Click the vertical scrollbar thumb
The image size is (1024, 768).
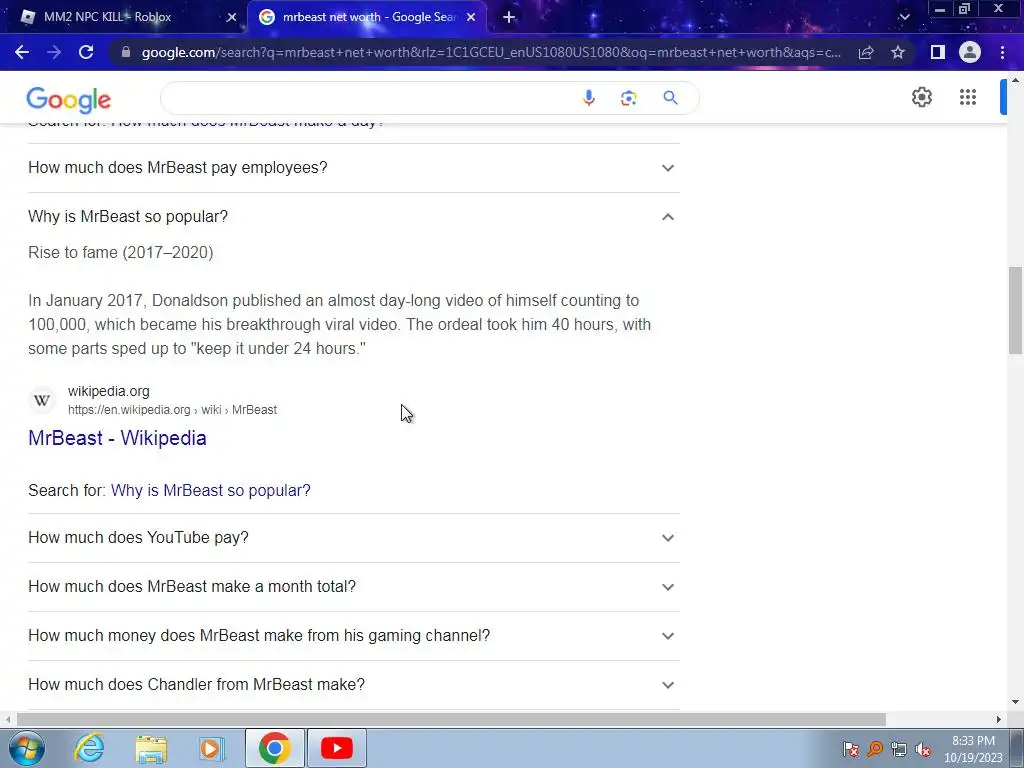[1015, 310]
